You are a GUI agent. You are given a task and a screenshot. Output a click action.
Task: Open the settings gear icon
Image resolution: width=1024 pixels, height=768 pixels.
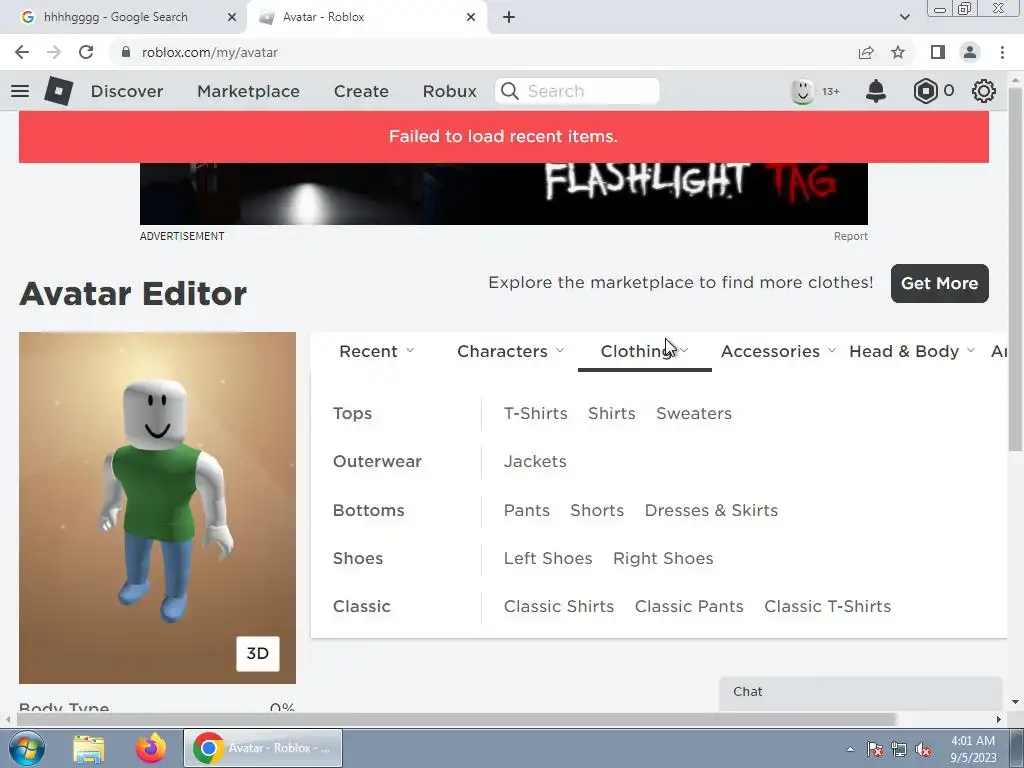coord(984,91)
